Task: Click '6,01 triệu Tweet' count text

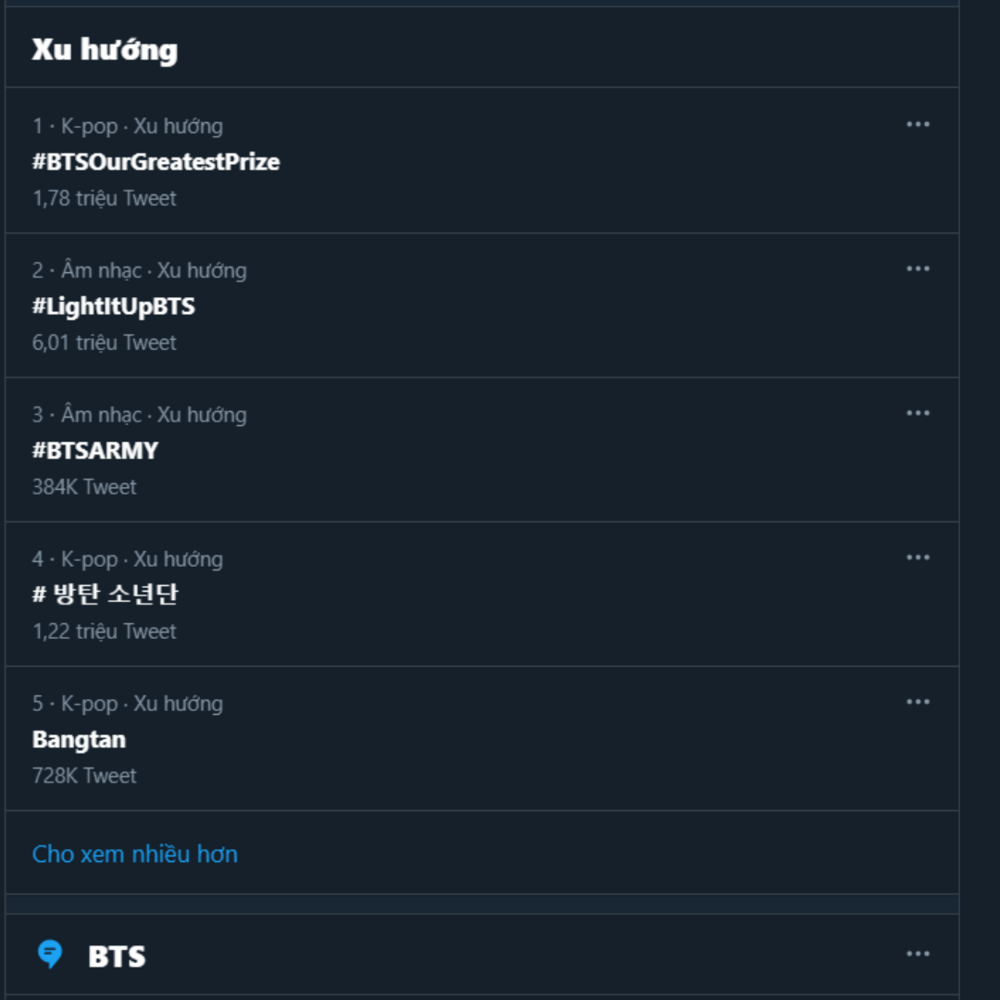Action: (x=104, y=342)
